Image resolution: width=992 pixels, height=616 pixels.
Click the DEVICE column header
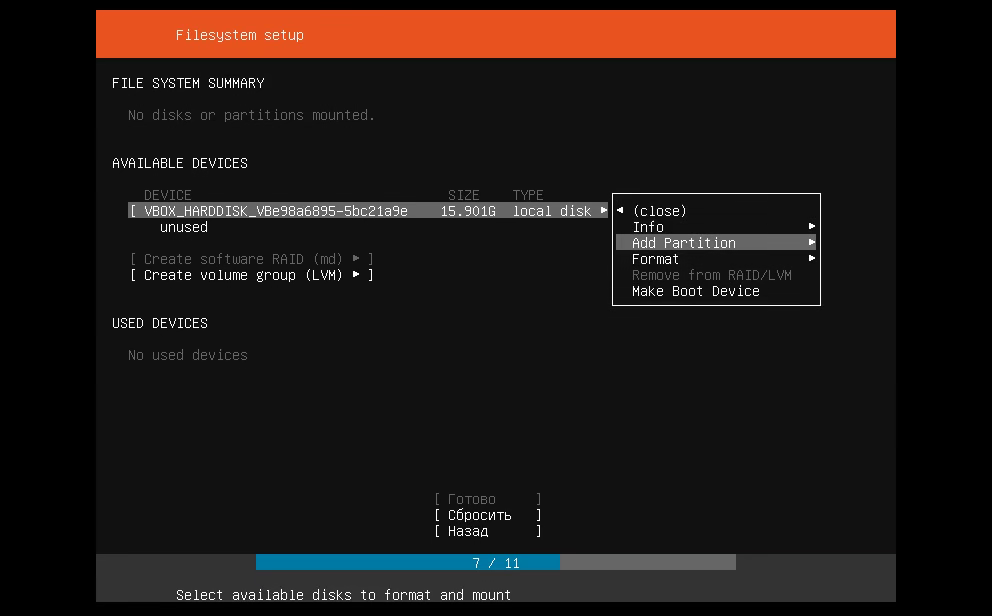click(167, 195)
